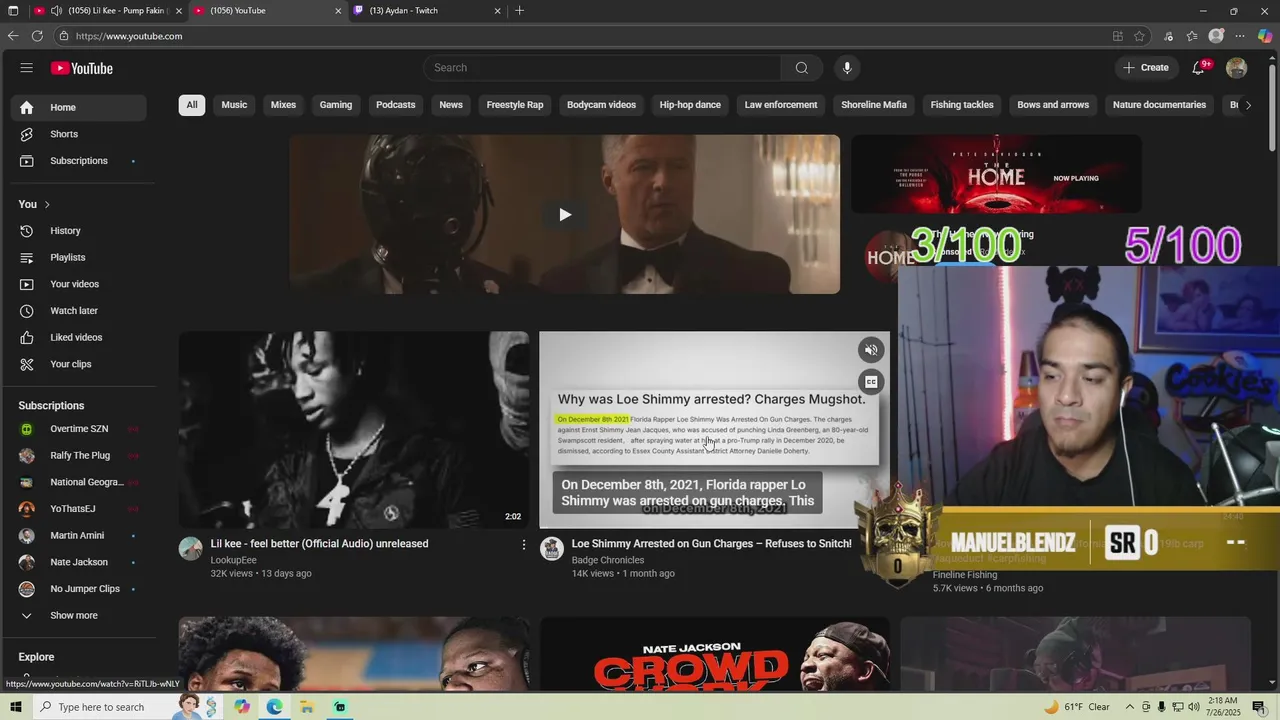Open the Nate Jackson Crowd Work thumbnail
1280x720 pixels.
coord(714,654)
